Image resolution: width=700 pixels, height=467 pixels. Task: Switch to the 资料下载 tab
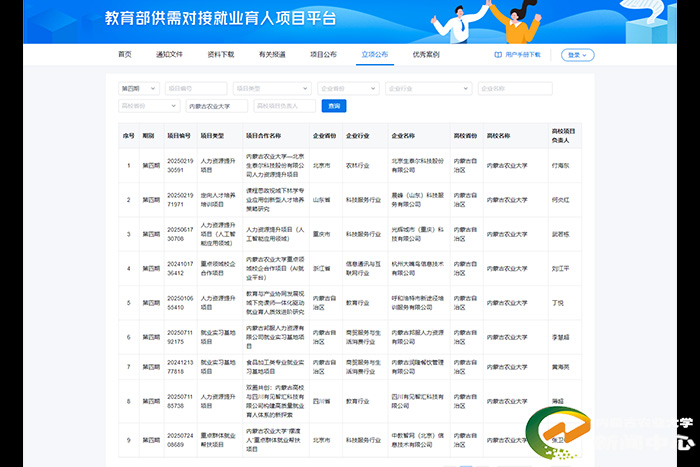click(221, 55)
